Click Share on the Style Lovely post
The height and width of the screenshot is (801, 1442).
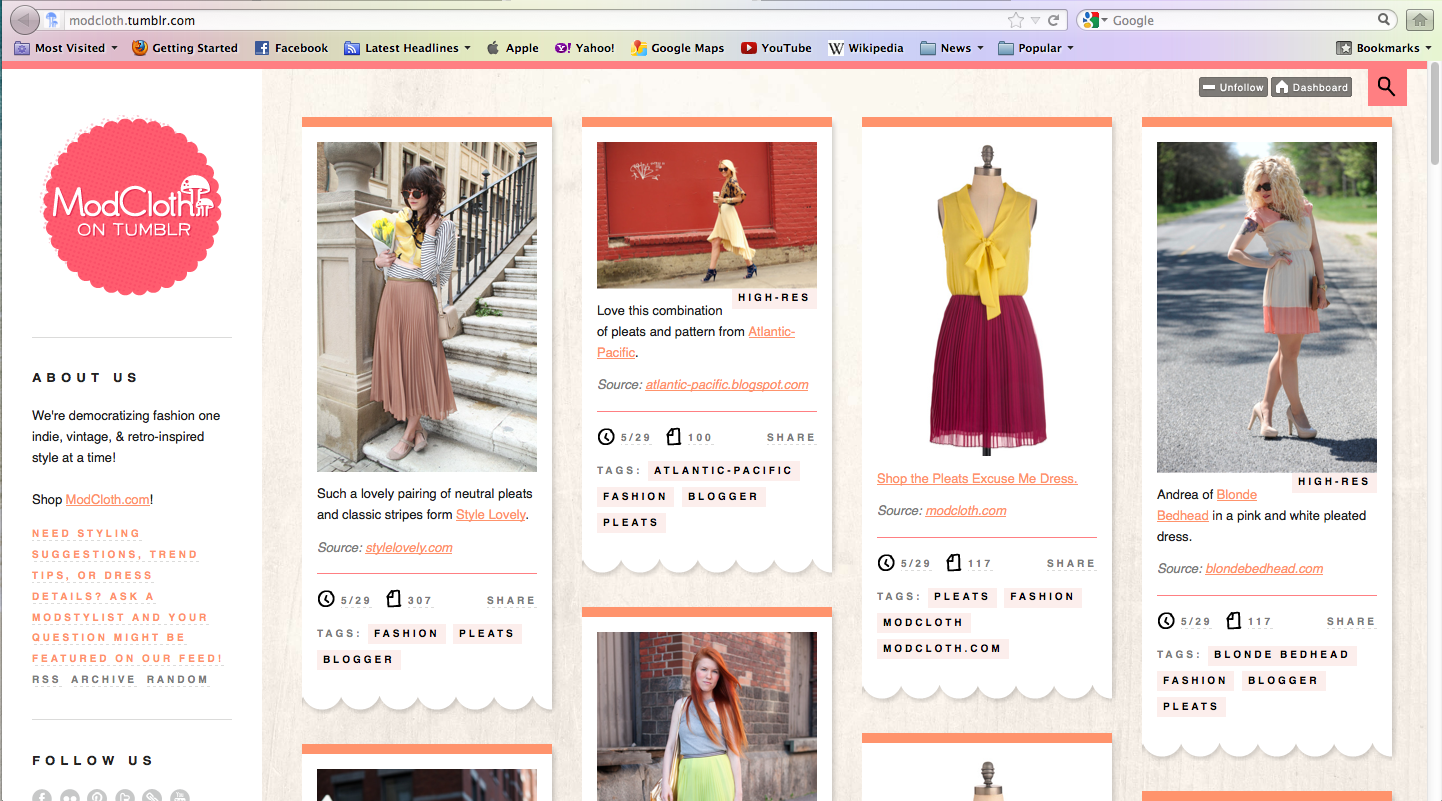(511, 601)
